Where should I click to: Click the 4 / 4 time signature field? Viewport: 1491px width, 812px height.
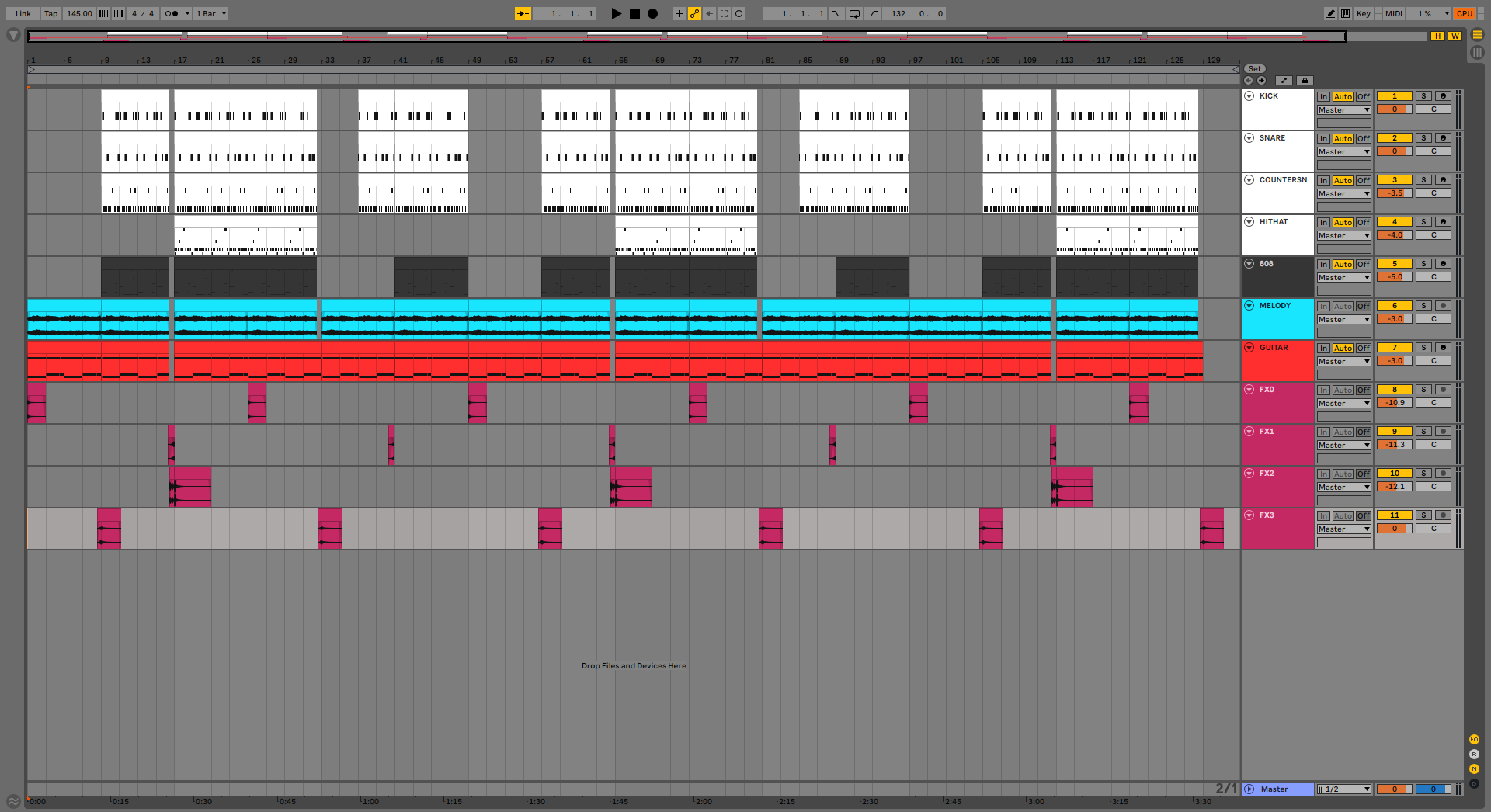(143, 13)
